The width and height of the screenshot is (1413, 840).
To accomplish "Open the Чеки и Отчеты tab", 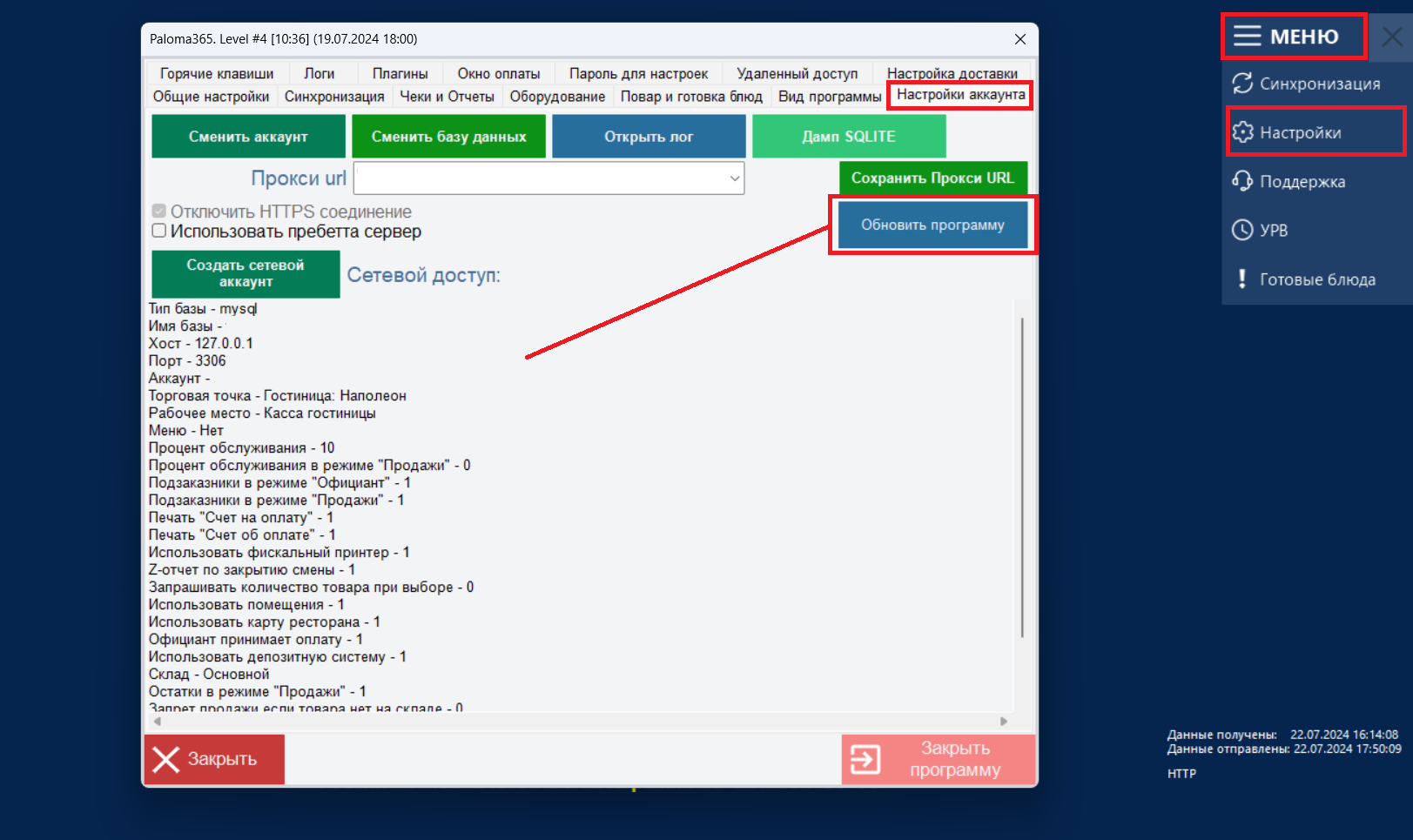I will [x=447, y=97].
